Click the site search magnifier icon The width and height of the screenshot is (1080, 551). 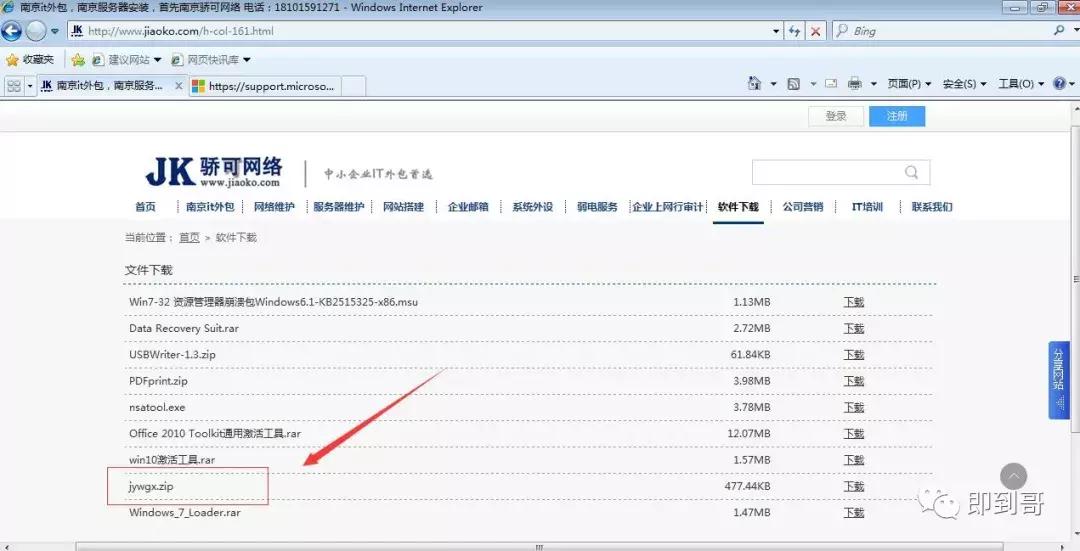pyautogui.click(x=911, y=172)
